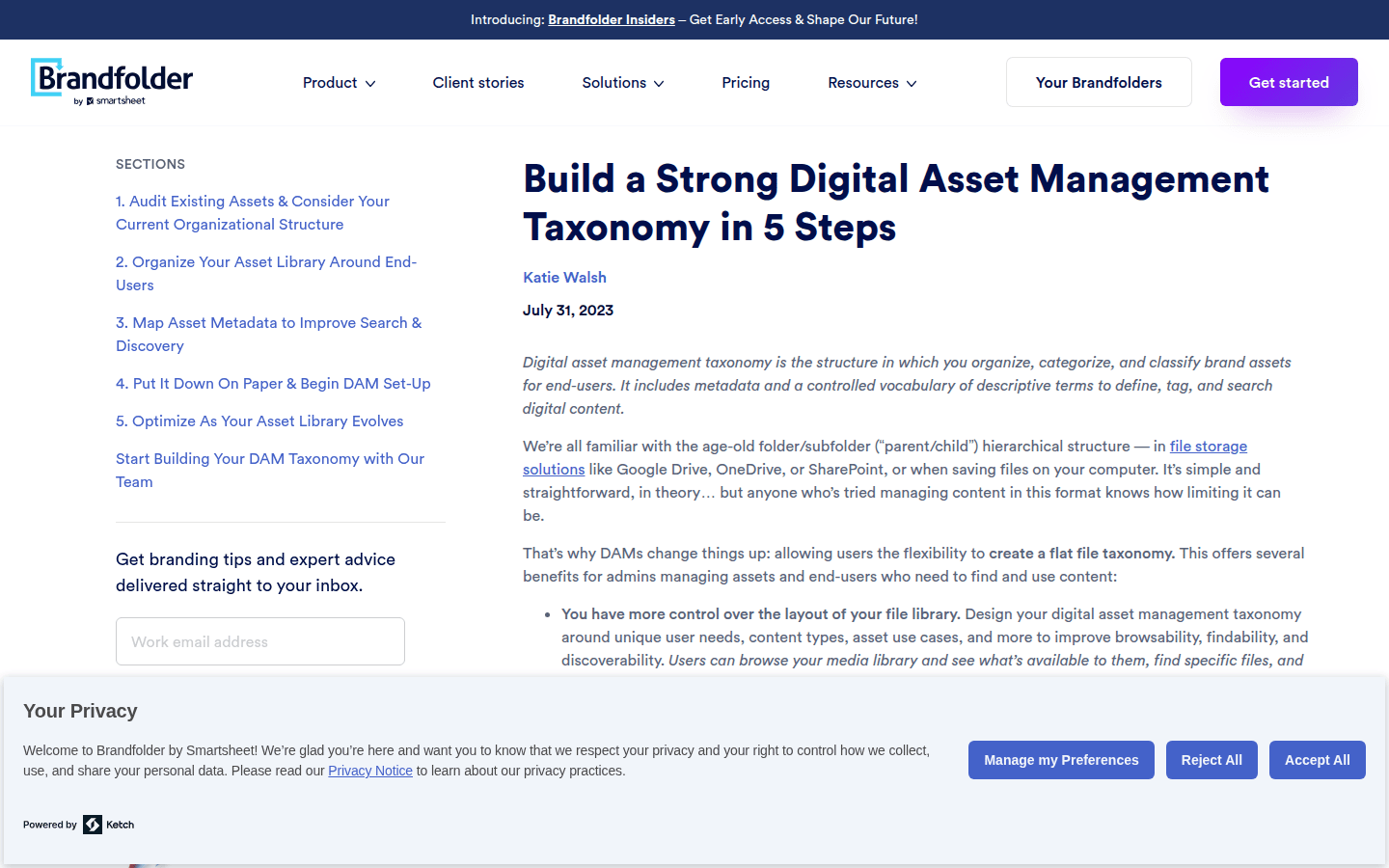Click the article title heading
The image size is (1389, 868).
point(896,203)
